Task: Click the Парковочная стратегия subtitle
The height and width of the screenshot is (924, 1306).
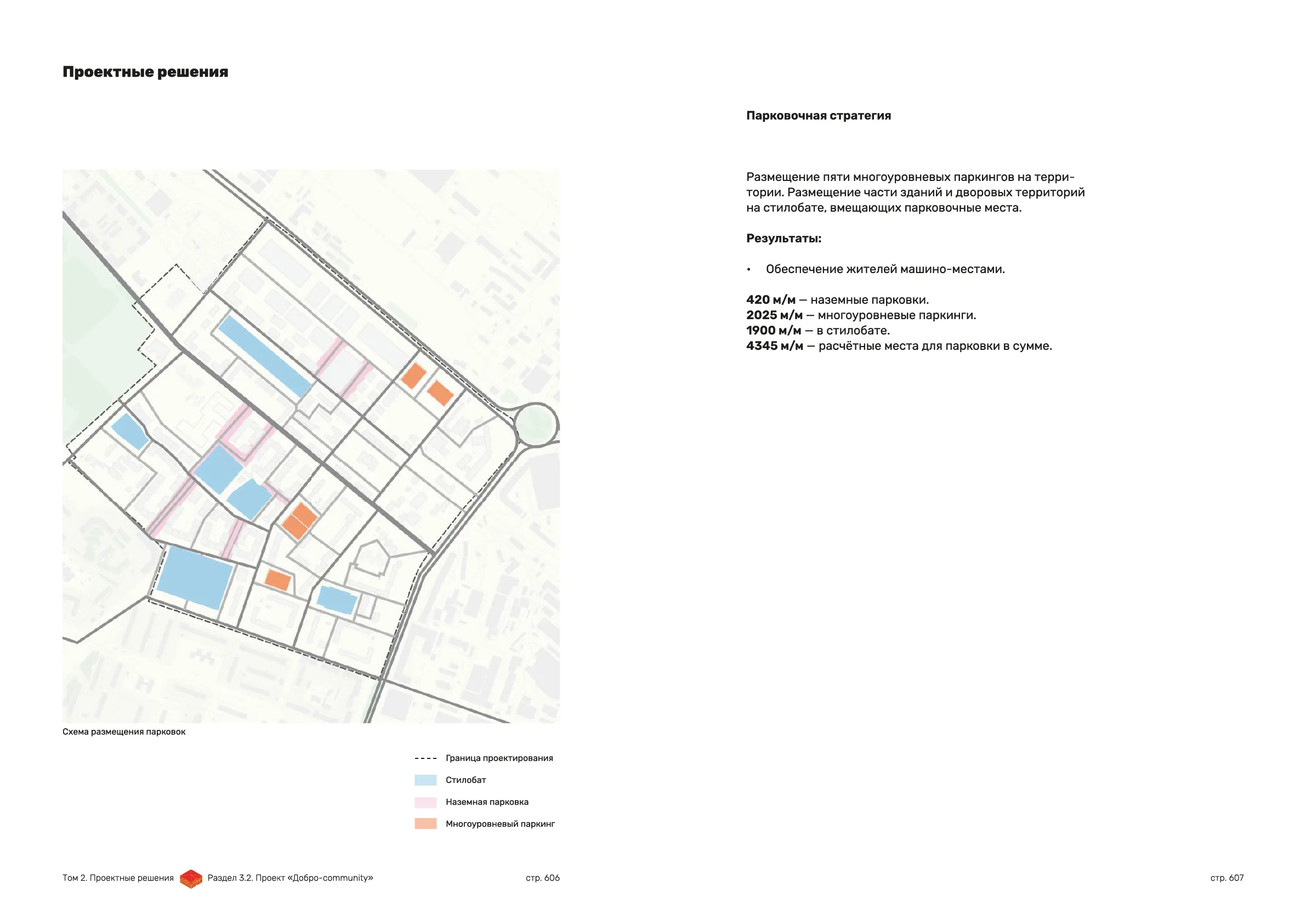Action: (x=818, y=116)
